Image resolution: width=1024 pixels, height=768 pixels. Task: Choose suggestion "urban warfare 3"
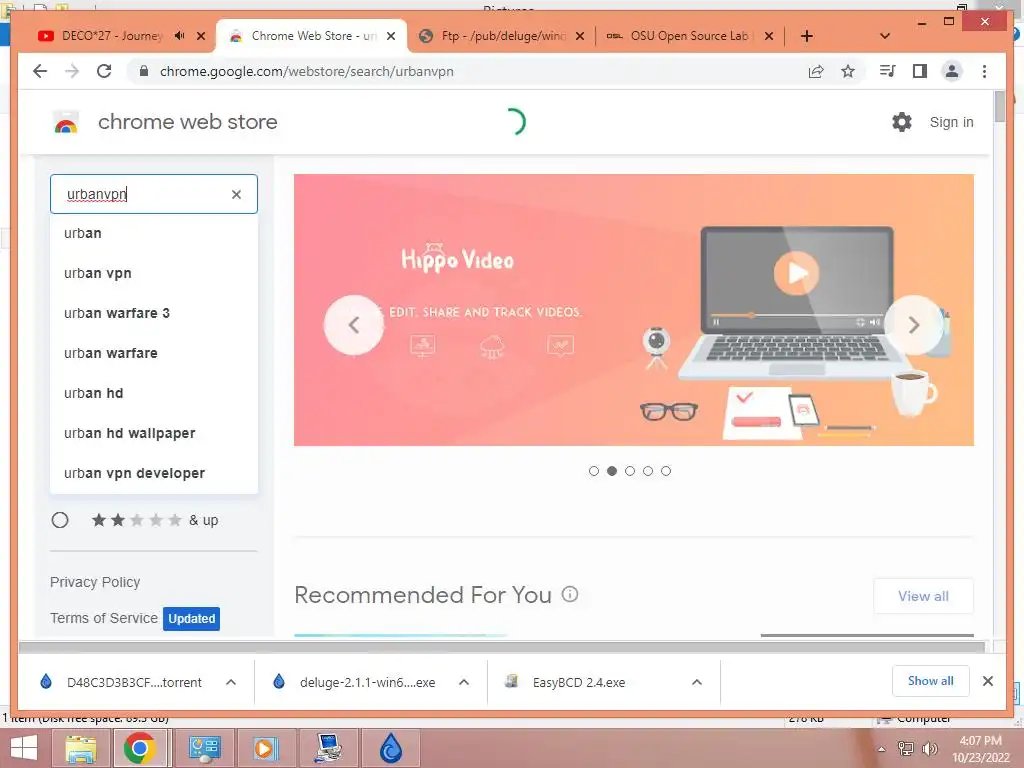(154, 313)
